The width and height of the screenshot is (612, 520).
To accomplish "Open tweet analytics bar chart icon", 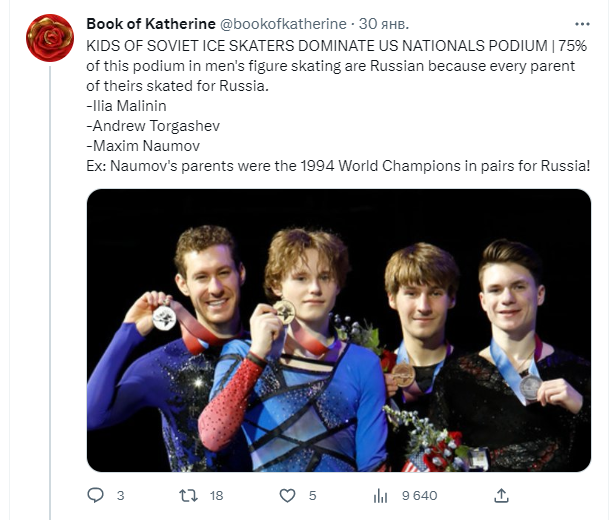I will (x=380, y=495).
